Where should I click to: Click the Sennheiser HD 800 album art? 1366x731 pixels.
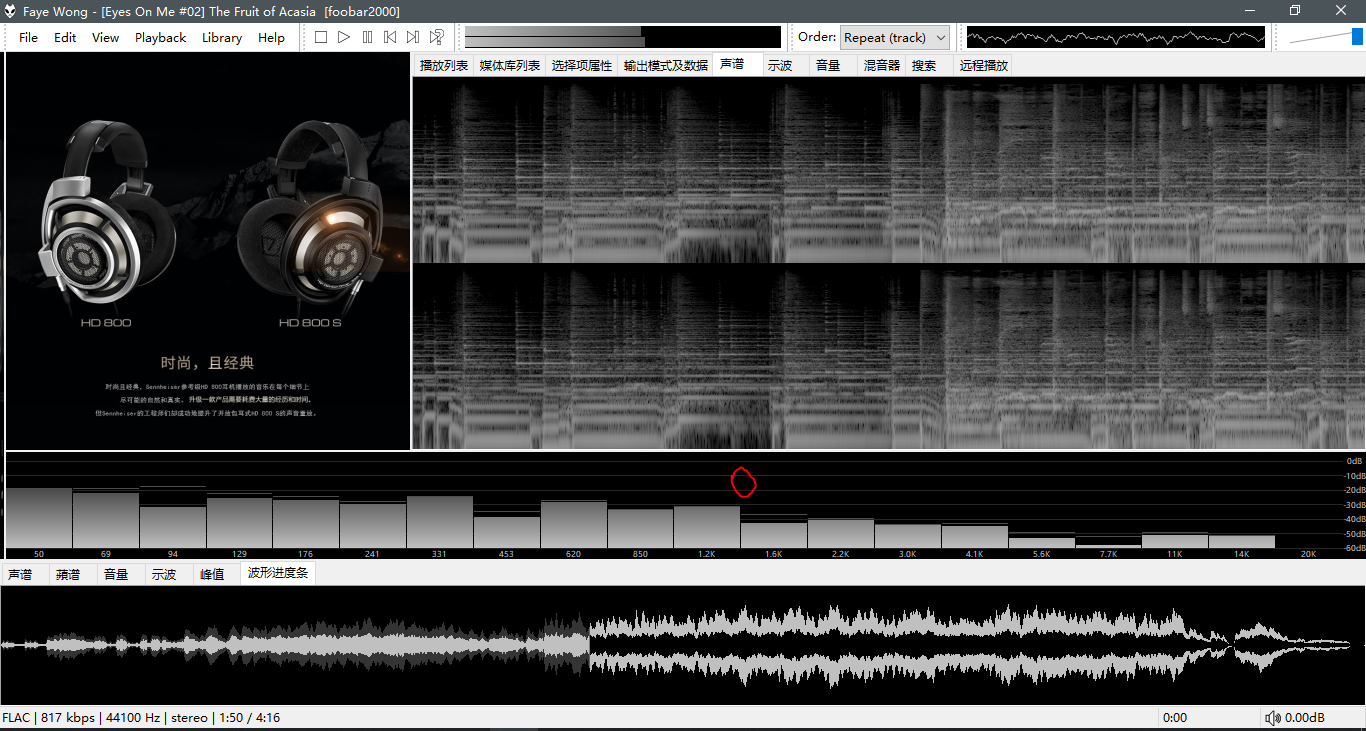[x=208, y=251]
